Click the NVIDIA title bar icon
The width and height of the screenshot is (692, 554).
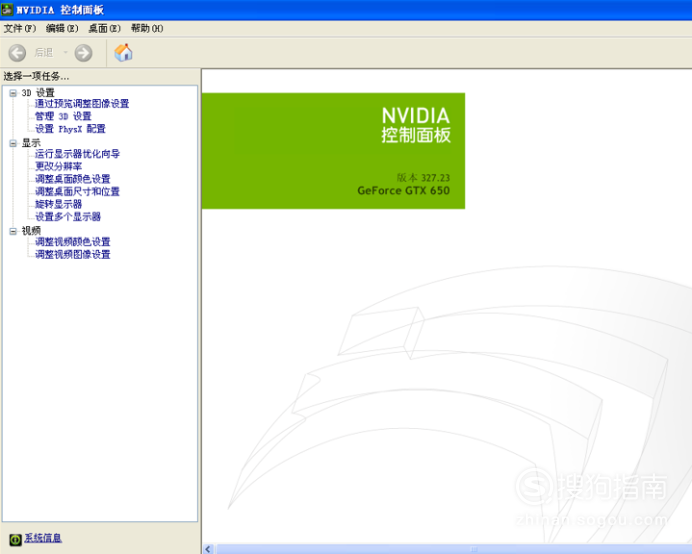tap(7, 9)
